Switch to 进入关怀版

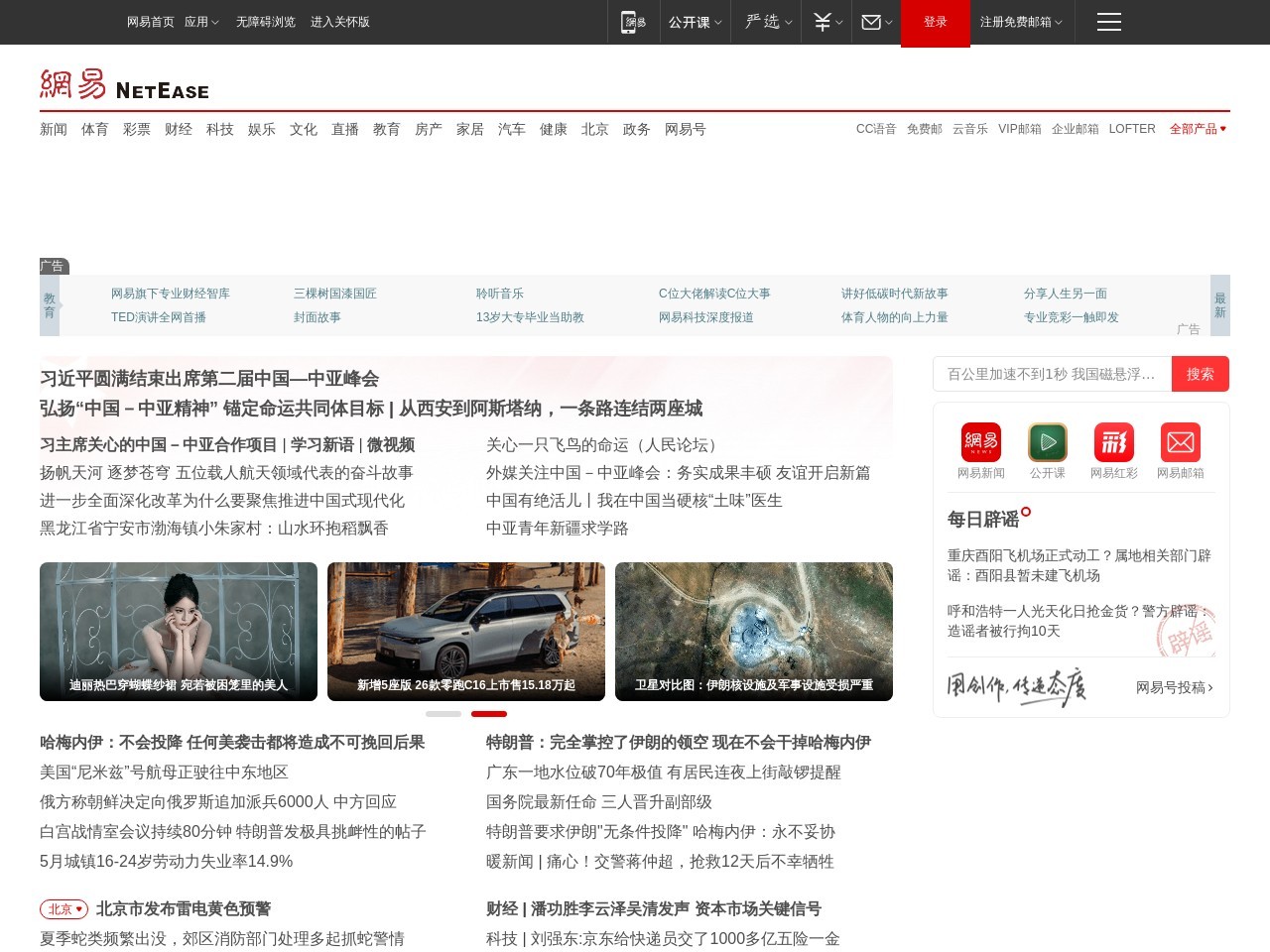340,22
